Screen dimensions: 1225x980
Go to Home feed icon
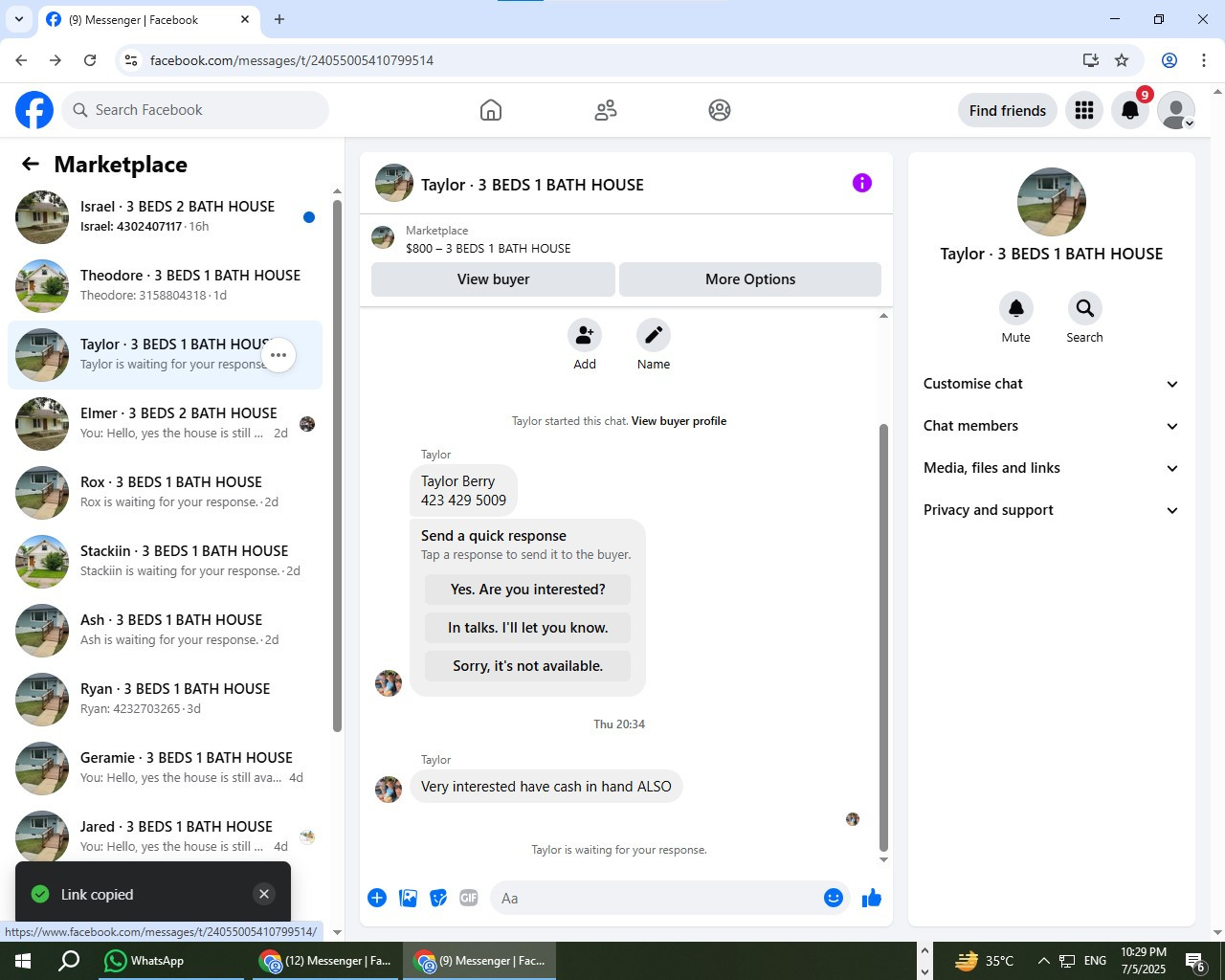[491, 110]
